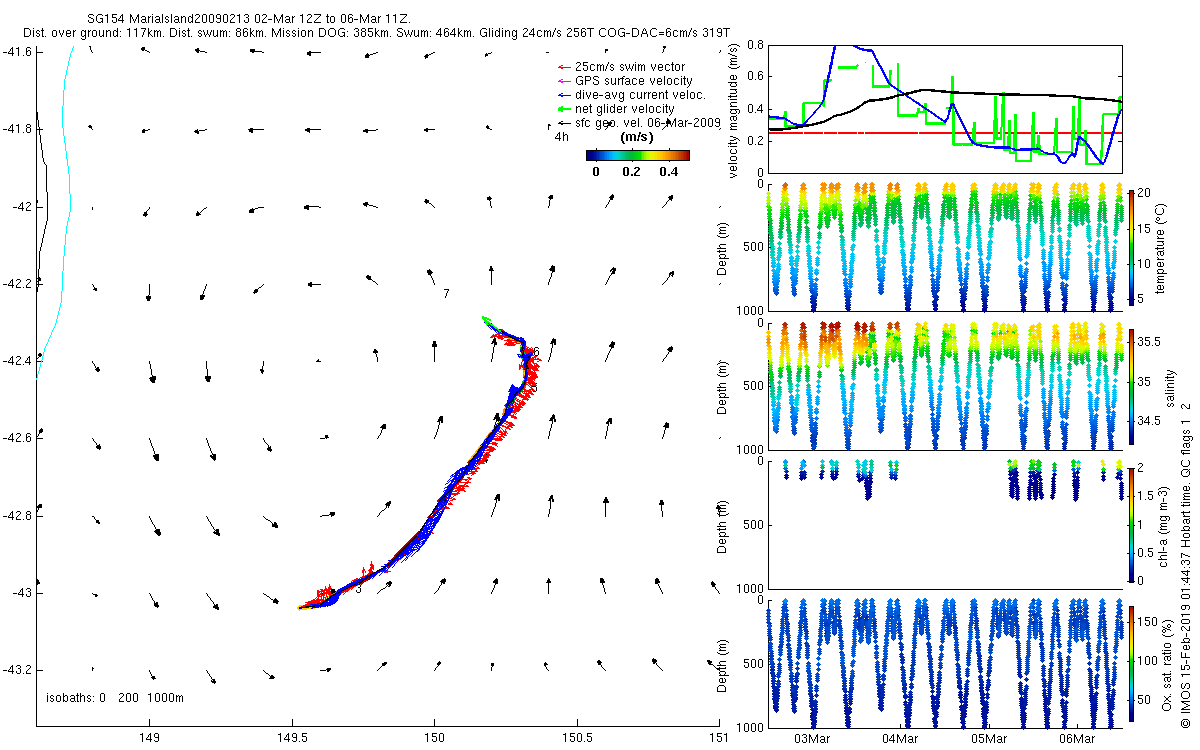Select the black sfc geo. vel. legend arrow
Screen dimensions: 1200x750
pyautogui.click(x=563, y=123)
